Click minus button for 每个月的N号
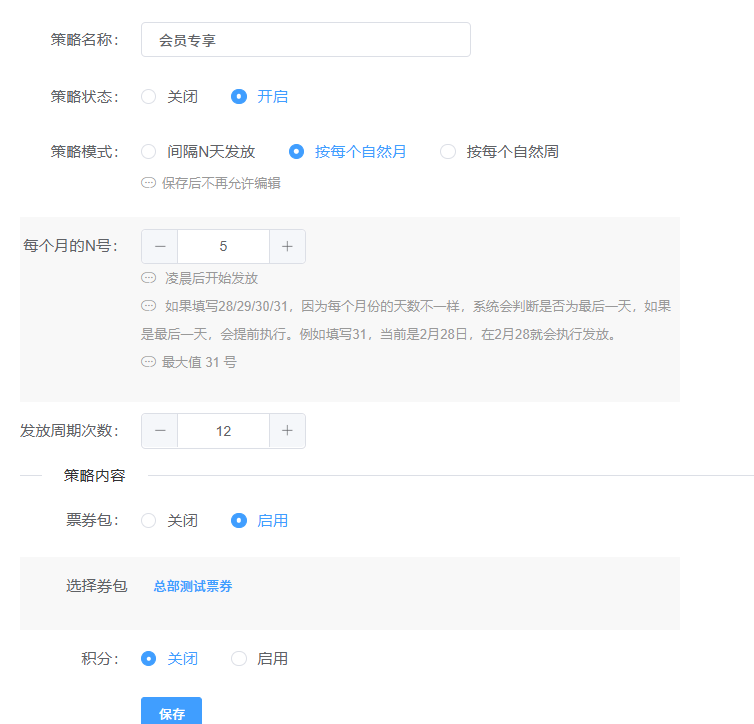 (x=160, y=246)
